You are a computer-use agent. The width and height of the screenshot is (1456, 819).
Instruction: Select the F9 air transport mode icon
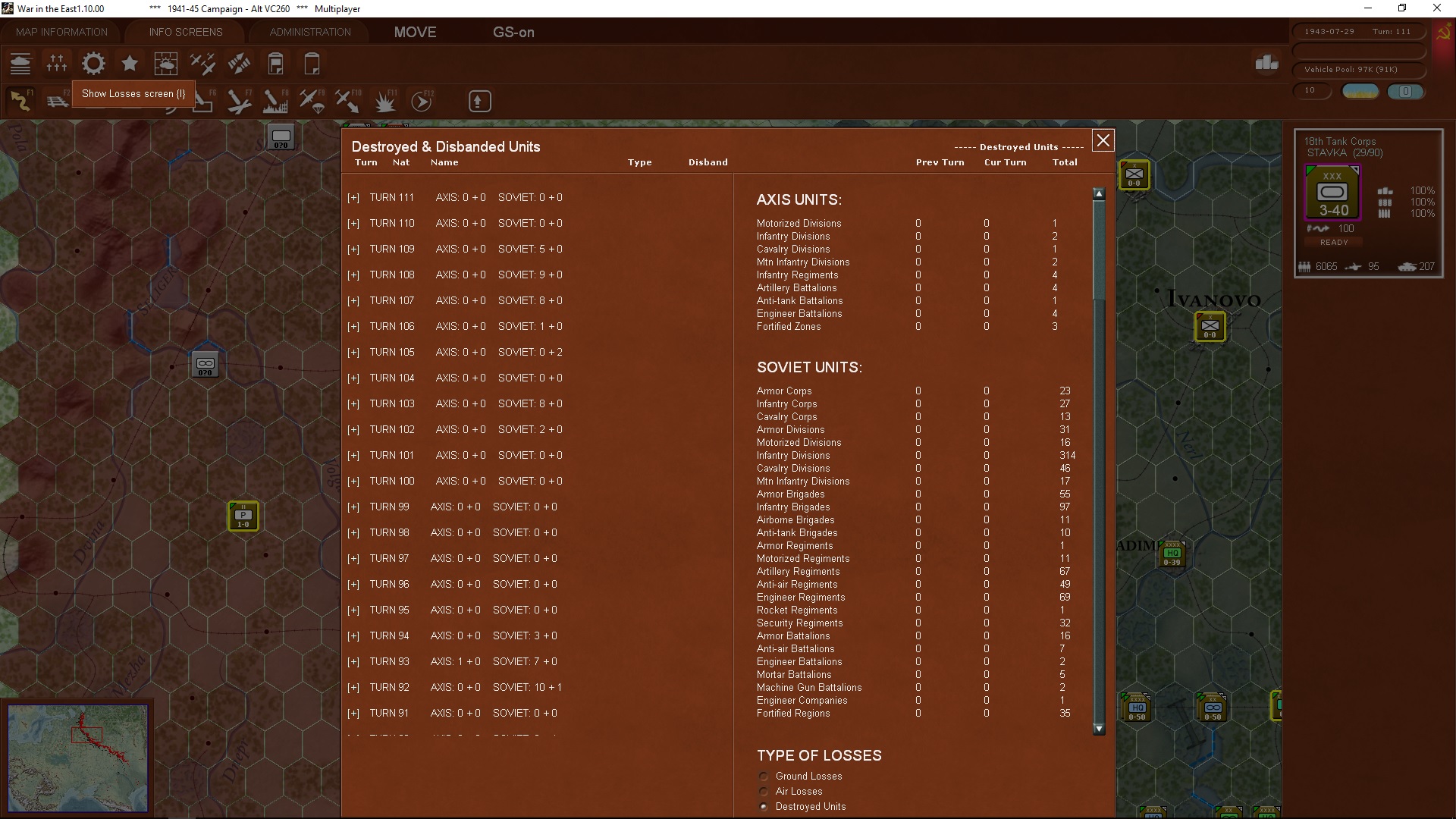pos(312,101)
